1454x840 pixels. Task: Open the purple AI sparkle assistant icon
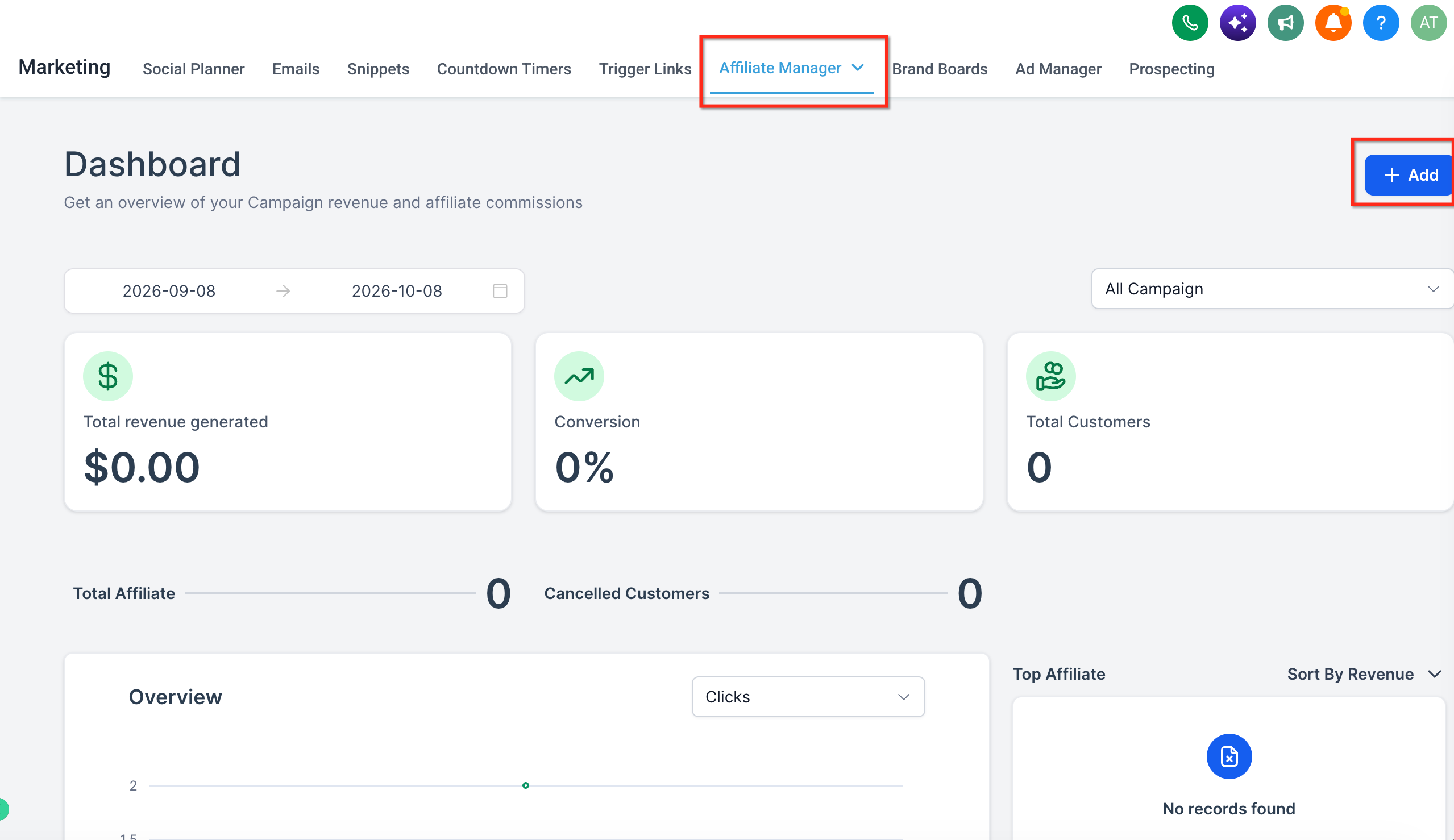click(x=1237, y=23)
